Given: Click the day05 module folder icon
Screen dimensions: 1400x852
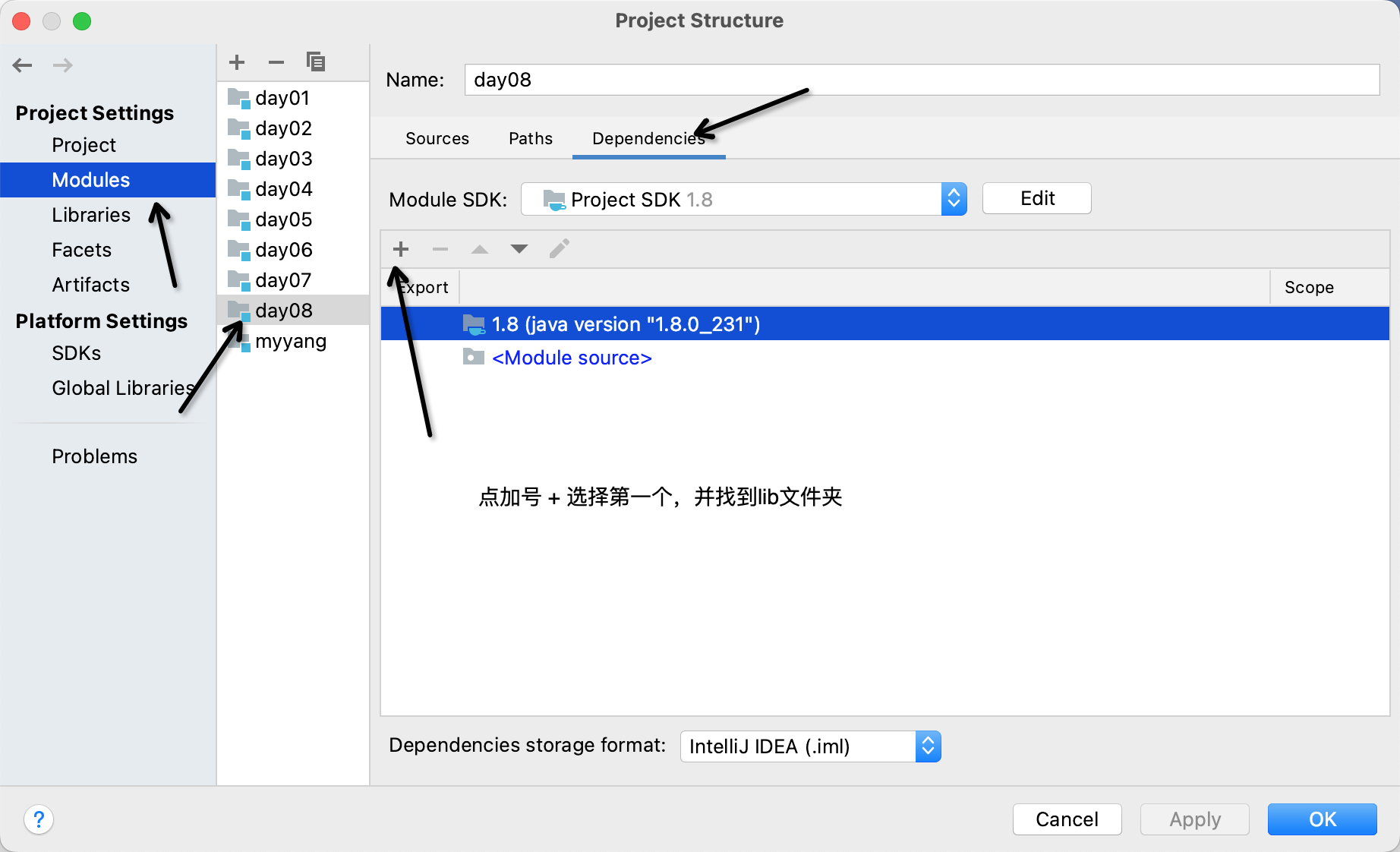Looking at the screenshot, I should coord(239,219).
